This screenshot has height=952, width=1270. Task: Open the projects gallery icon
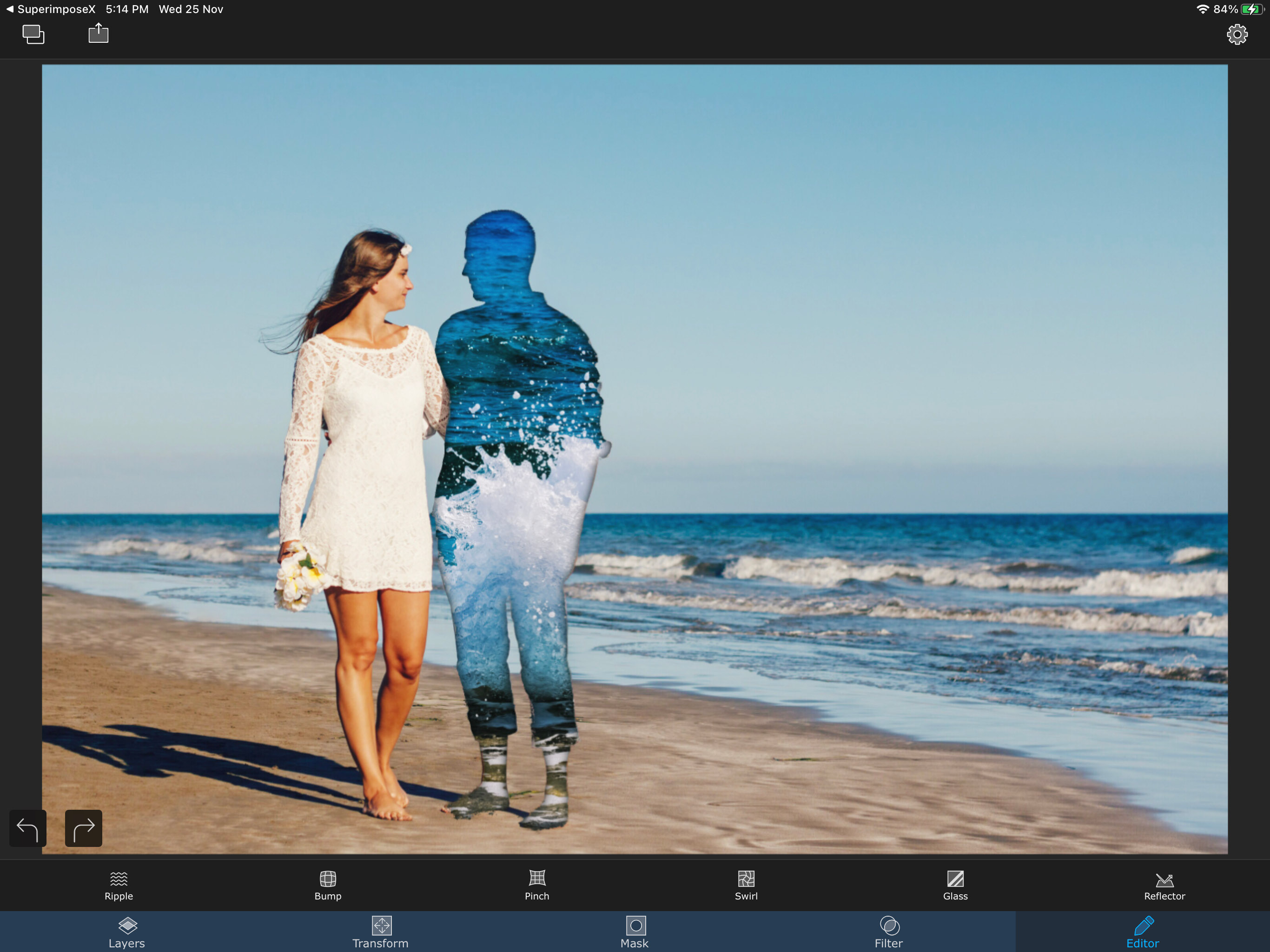(x=33, y=34)
